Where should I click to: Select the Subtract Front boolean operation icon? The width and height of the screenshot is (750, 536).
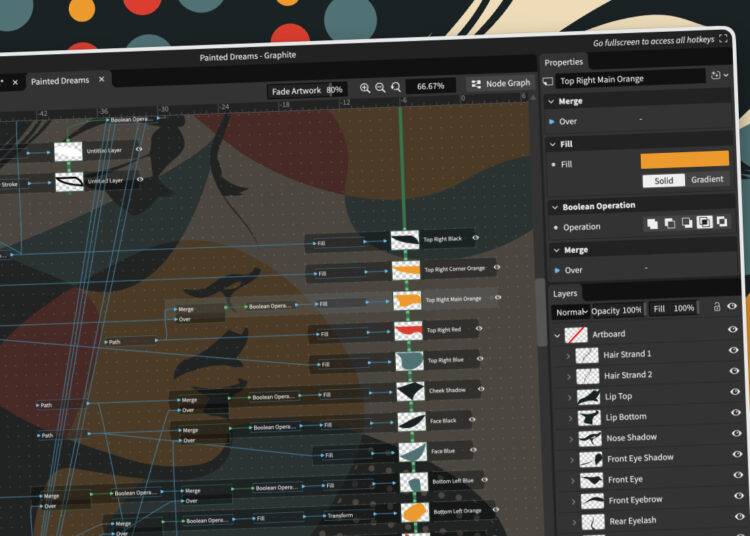[670, 223]
